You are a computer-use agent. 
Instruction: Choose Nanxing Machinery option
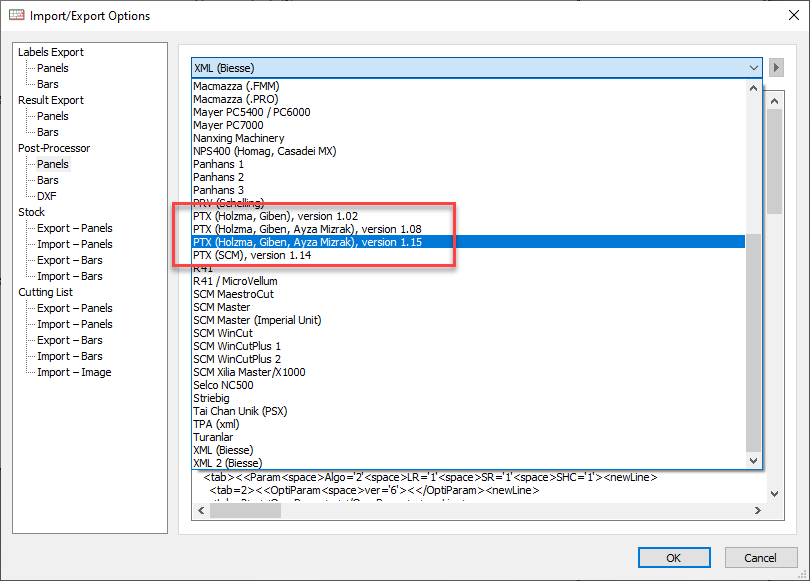[x=469, y=138]
